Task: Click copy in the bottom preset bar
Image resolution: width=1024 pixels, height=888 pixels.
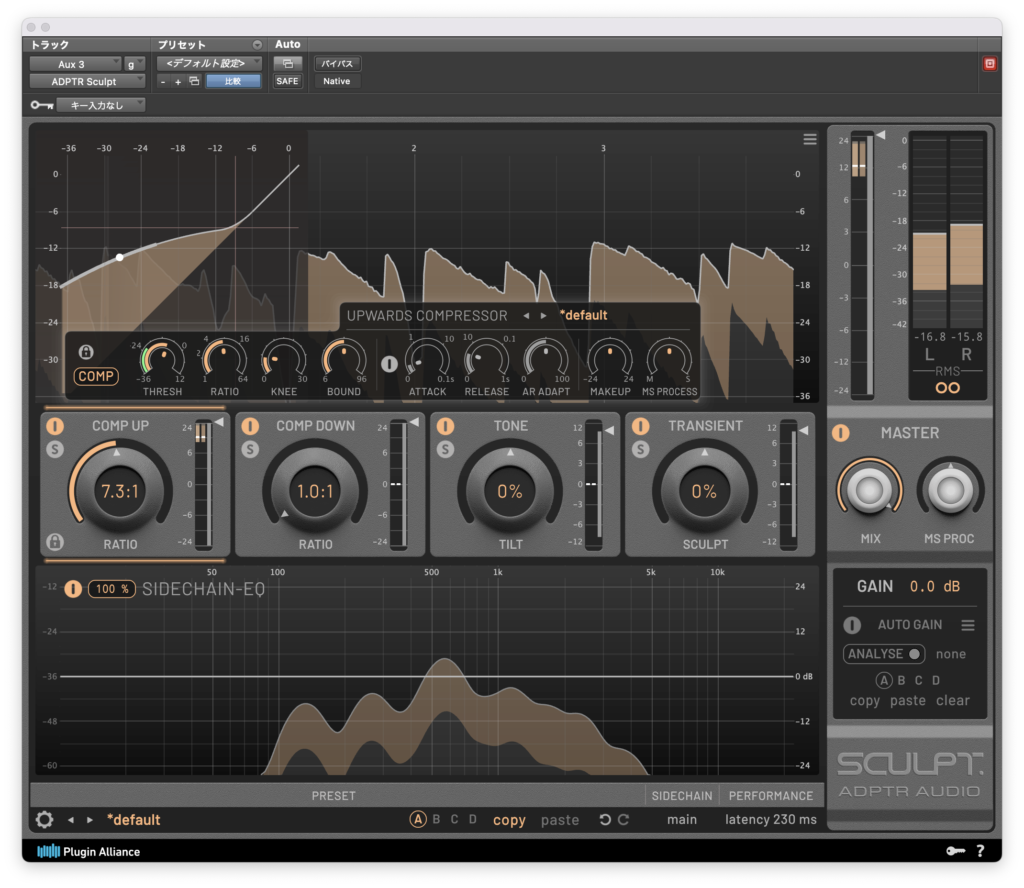Action: [509, 820]
